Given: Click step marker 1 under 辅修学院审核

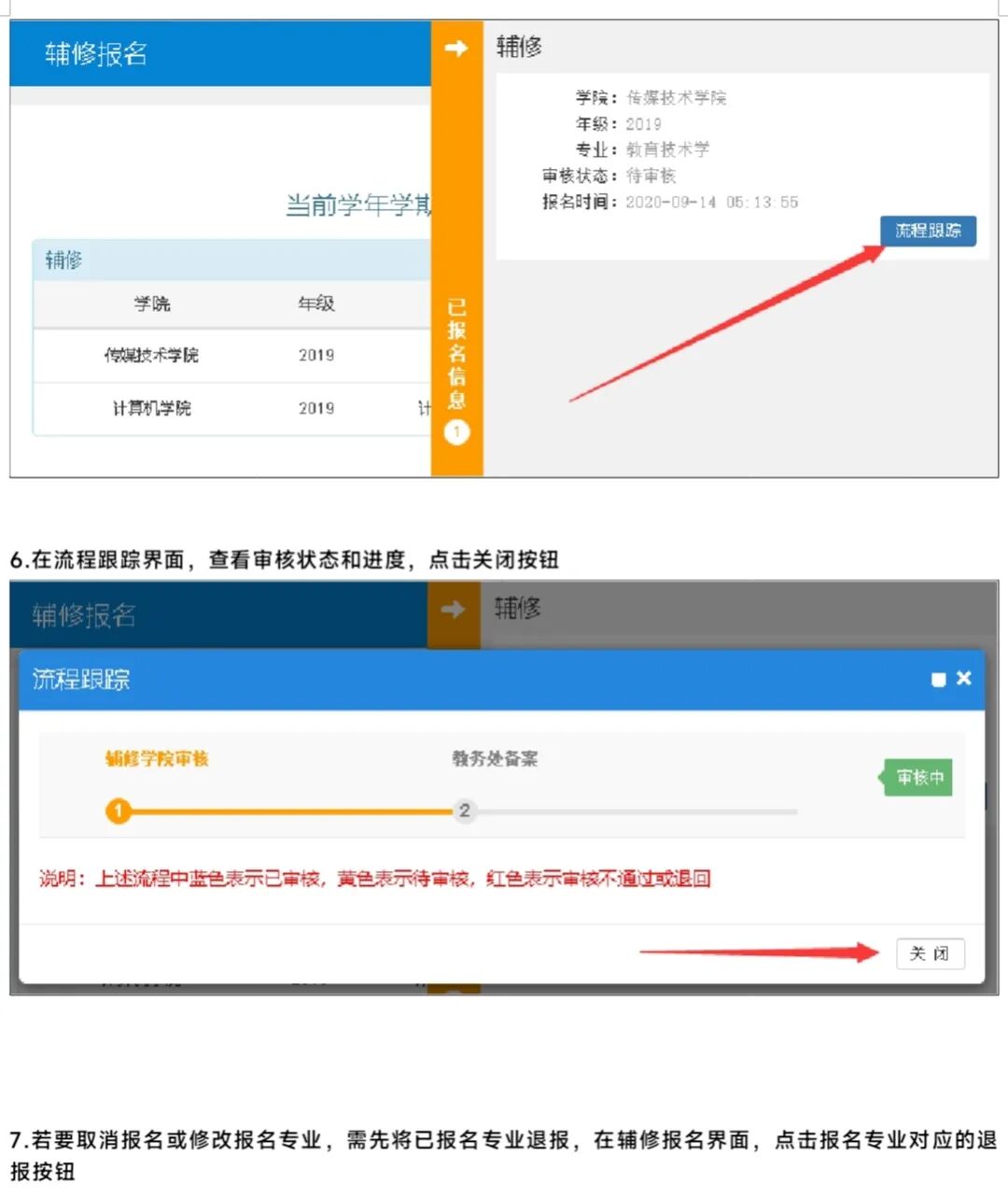Looking at the screenshot, I should click(x=118, y=811).
